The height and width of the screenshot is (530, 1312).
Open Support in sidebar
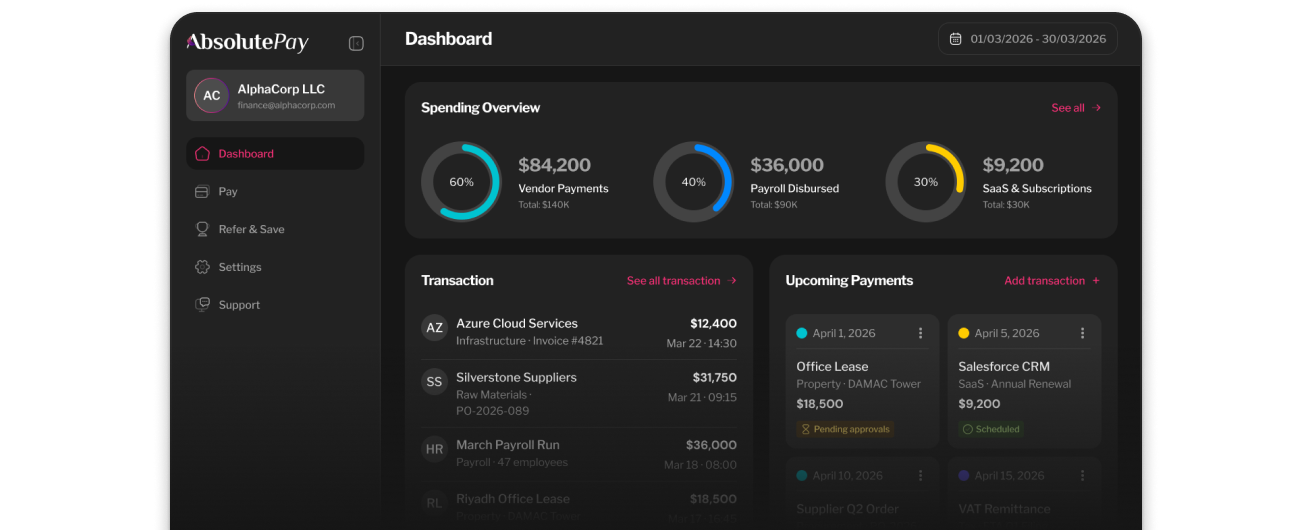pyautogui.click(x=275, y=305)
